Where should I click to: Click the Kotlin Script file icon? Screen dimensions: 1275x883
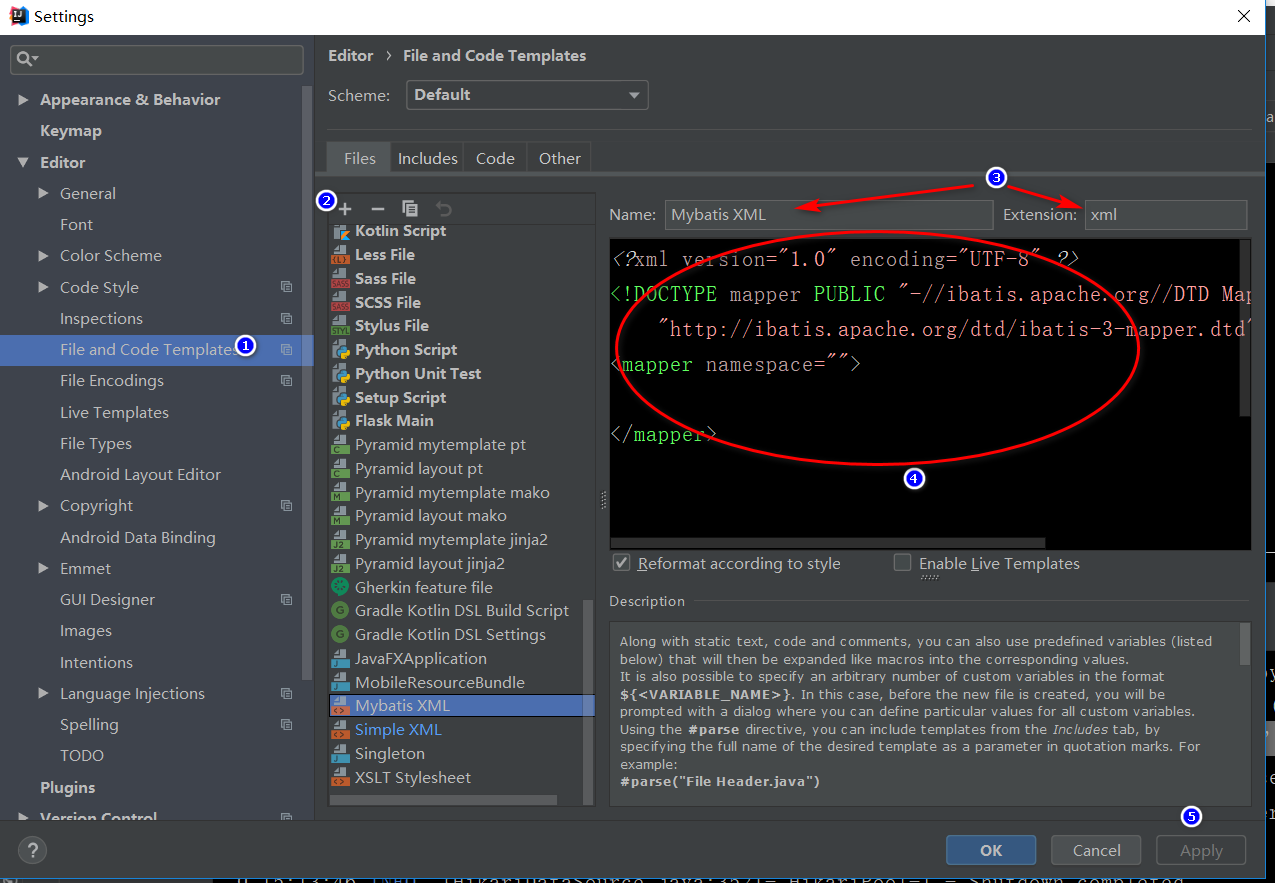(x=340, y=231)
